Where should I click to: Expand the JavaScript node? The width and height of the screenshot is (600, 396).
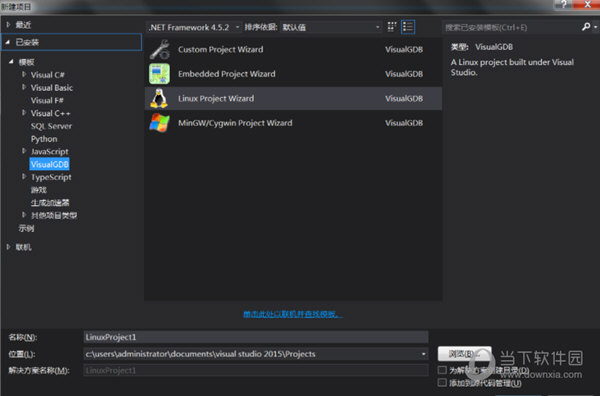click(24, 151)
